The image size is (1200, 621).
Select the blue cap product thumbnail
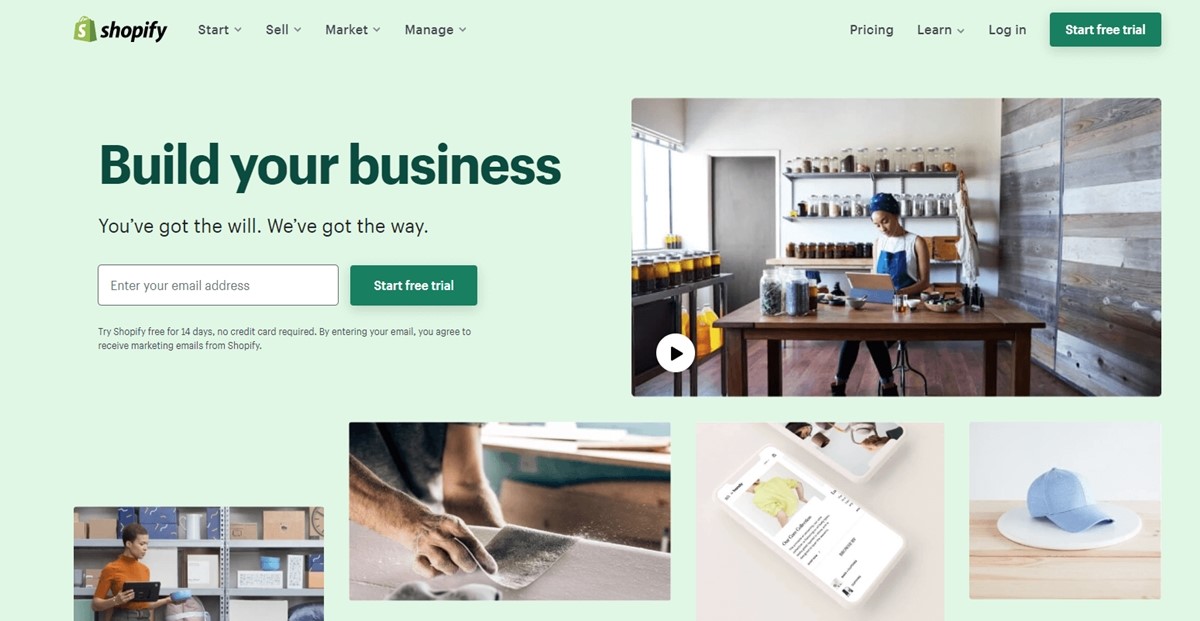tap(1065, 510)
